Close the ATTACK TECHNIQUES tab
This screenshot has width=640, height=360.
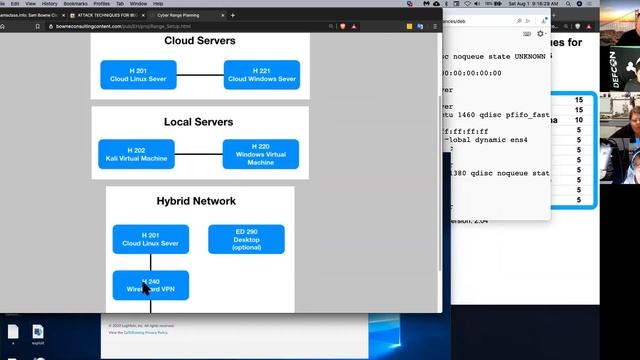(143, 15)
